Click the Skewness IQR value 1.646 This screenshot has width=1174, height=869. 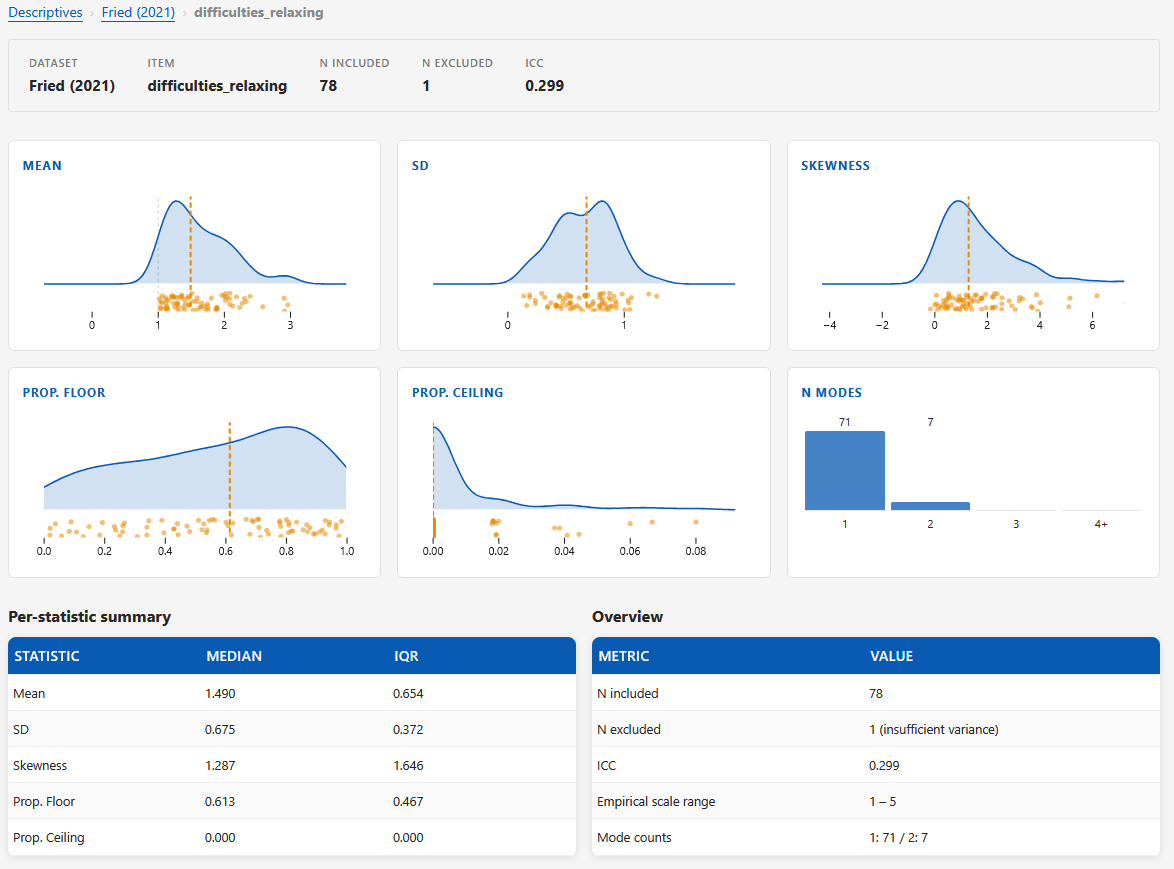pyautogui.click(x=408, y=766)
